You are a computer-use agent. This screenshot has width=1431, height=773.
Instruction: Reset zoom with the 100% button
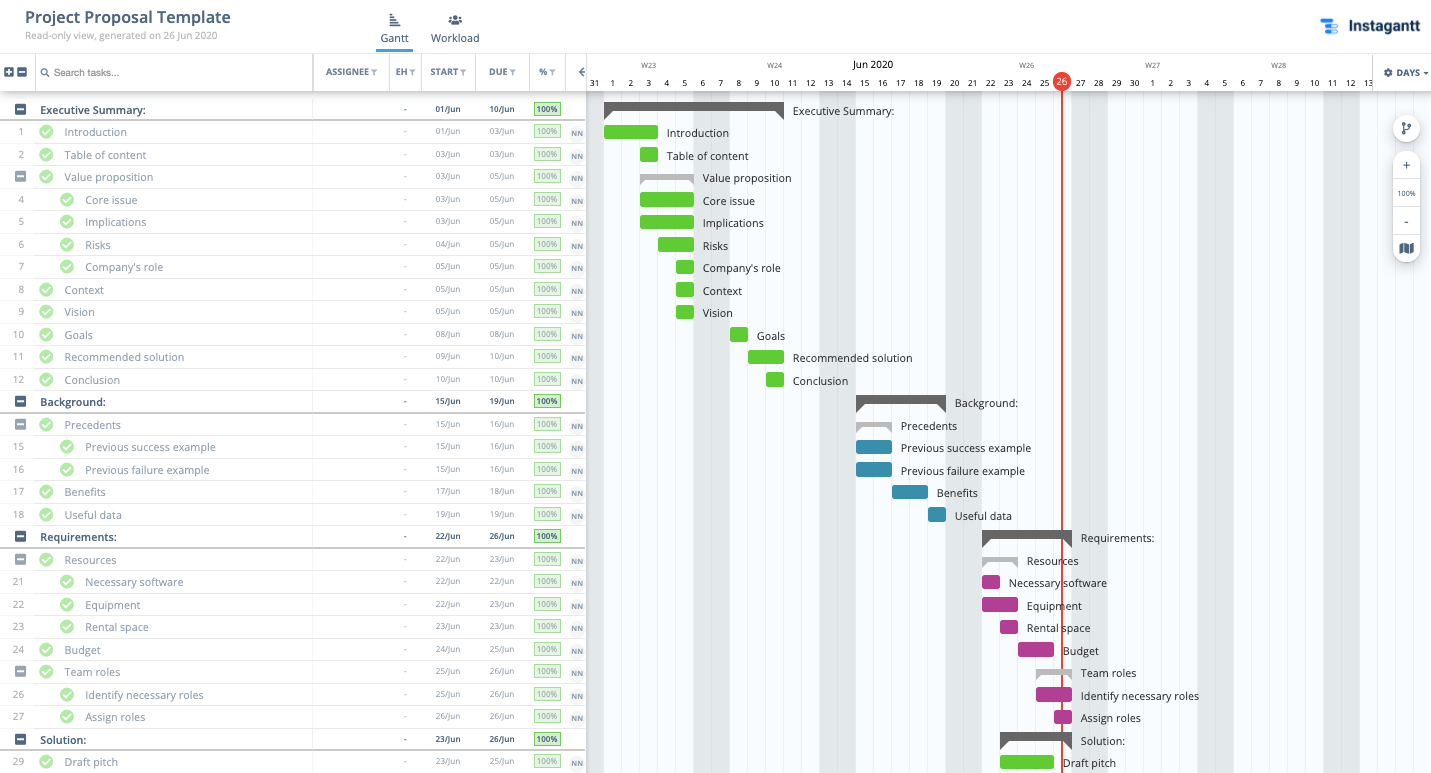[x=1406, y=192]
